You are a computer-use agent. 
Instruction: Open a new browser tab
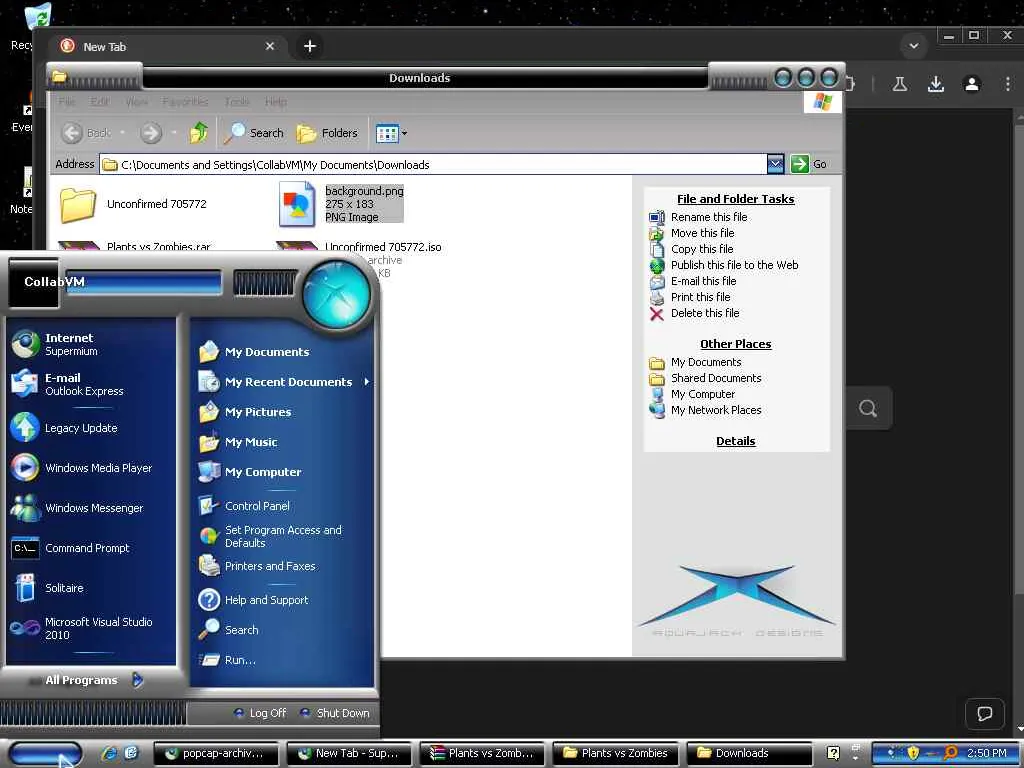pos(310,46)
